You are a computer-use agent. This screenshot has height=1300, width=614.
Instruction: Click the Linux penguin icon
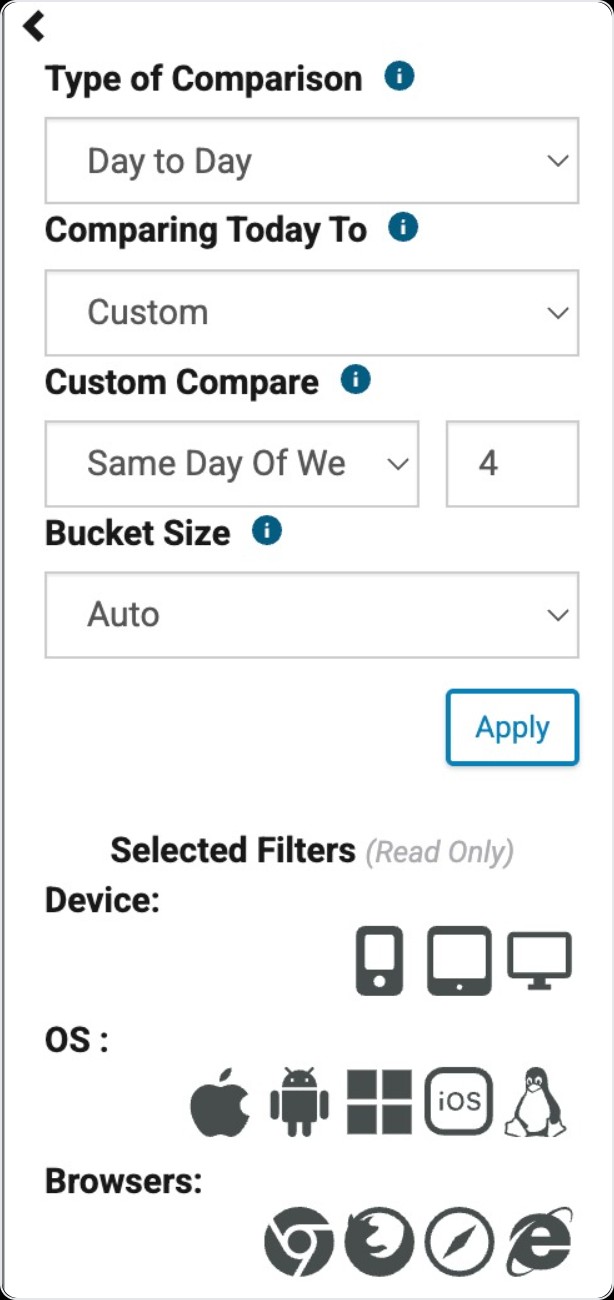[x=535, y=1102]
